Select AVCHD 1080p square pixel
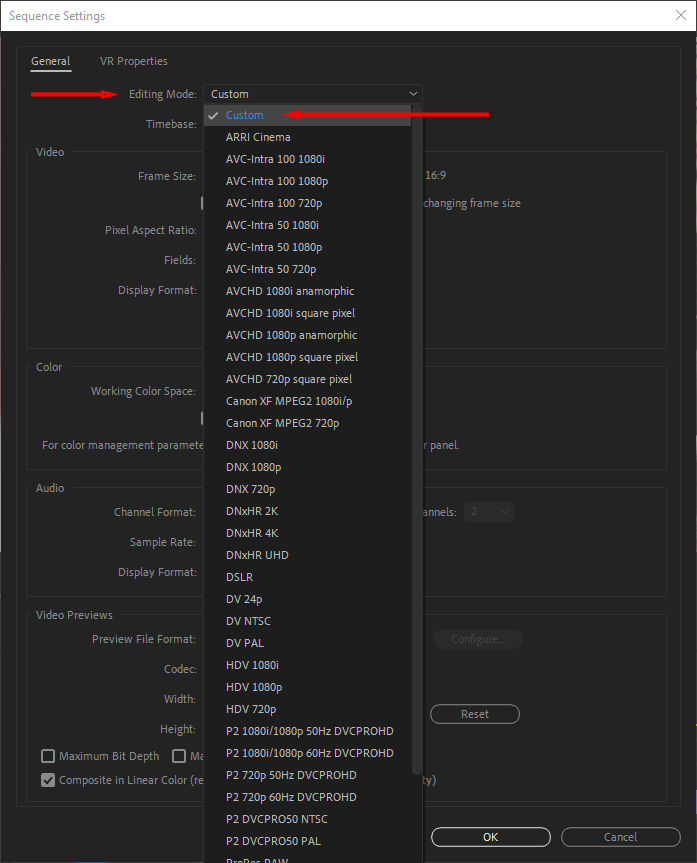 tap(290, 357)
